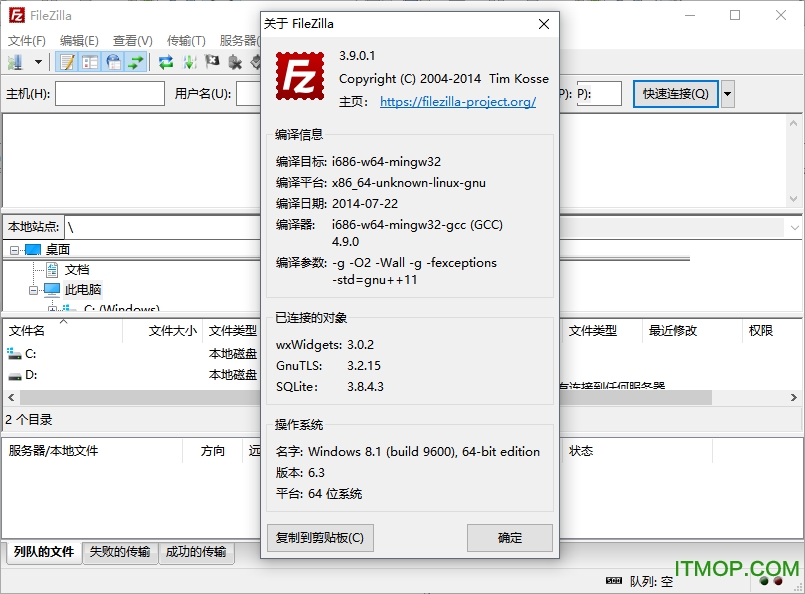This screenshot has width=805, height=594.
Task: Sort local files by 文件类型 column
Action: 232,331
